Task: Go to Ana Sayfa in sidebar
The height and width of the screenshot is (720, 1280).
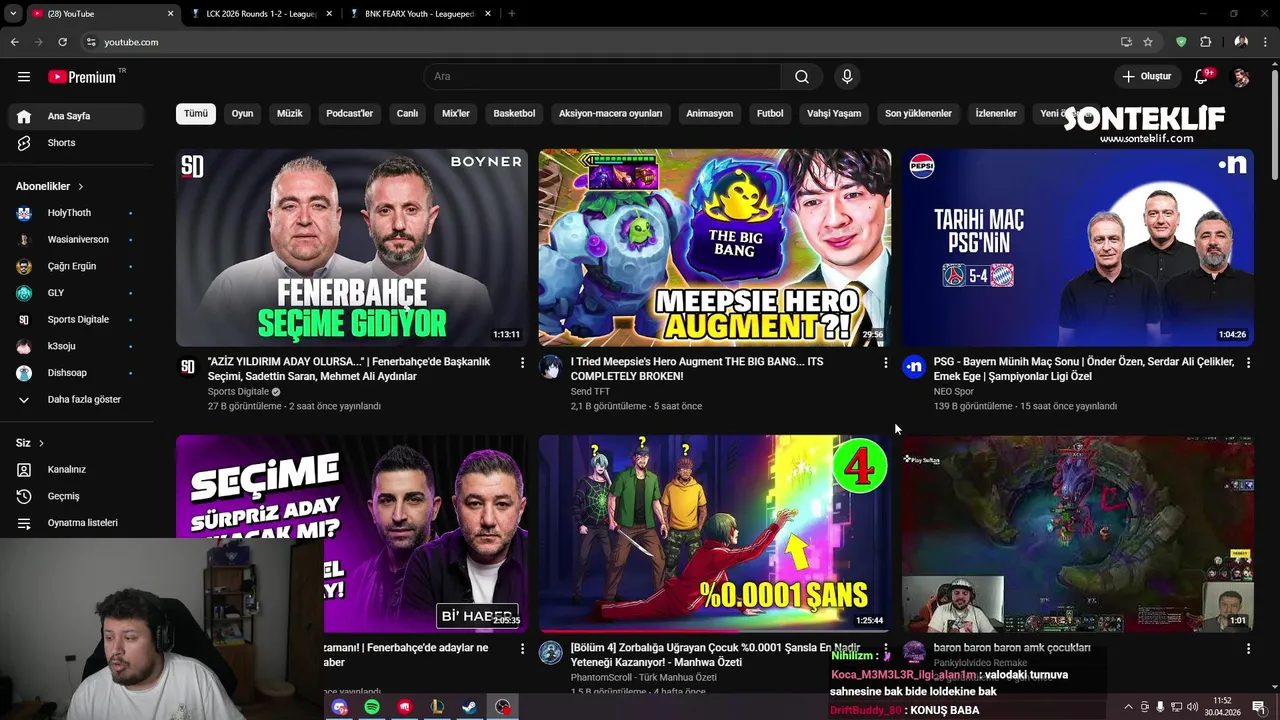Action: 76,116
